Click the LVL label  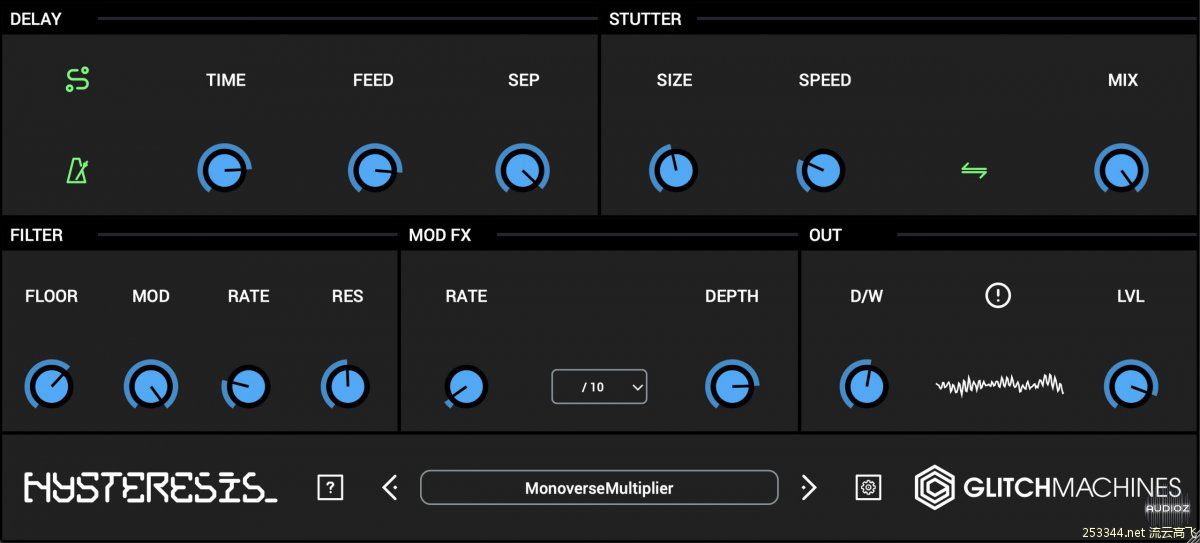(x=1131, y=296)
